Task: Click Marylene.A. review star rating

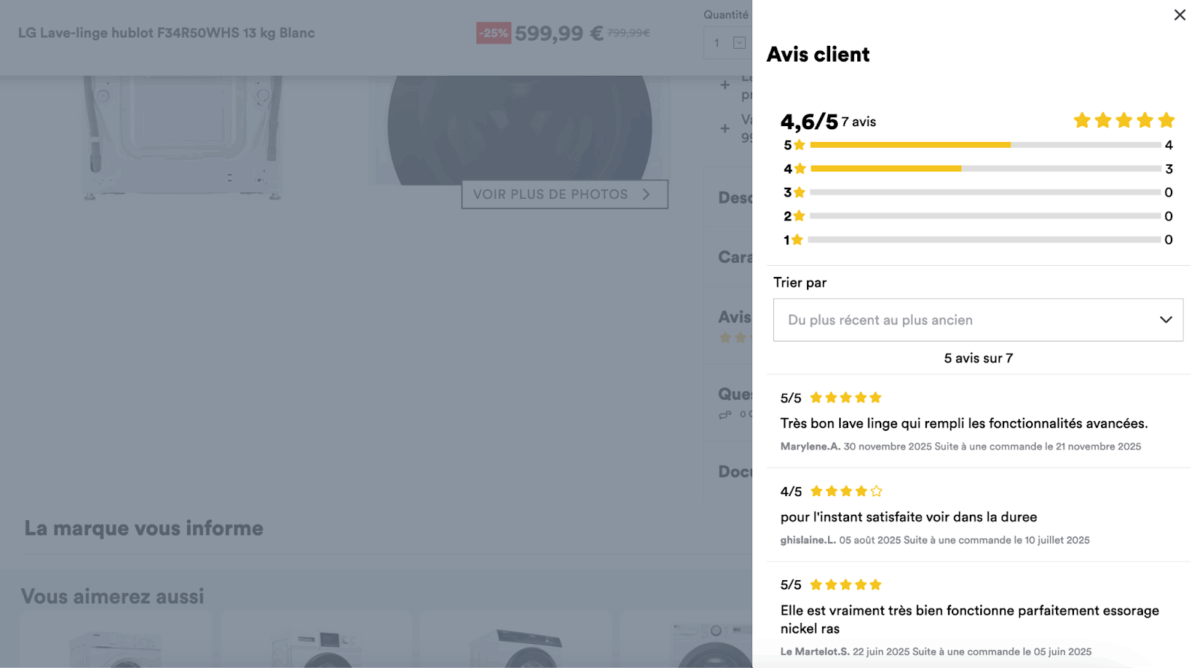Action: click(846, 398)
